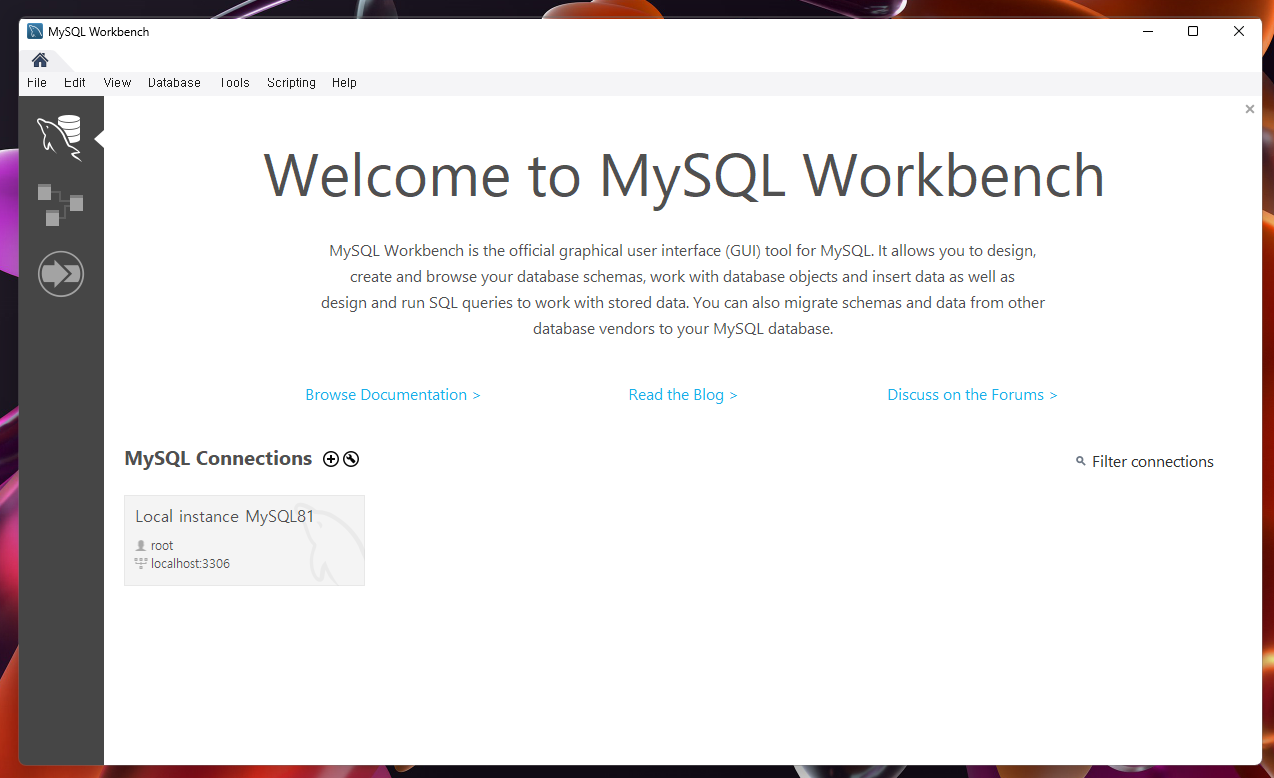Minimize the MySQL Workbench window
The image size is (1274, 778).
(x=1147, y=31)
